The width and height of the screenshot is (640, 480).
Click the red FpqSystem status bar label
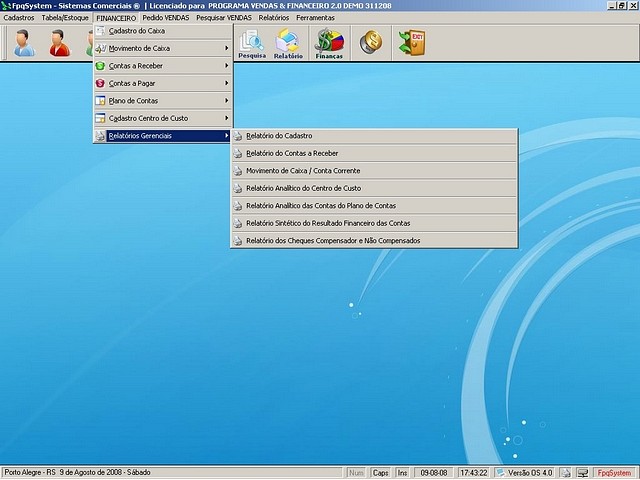613,472
